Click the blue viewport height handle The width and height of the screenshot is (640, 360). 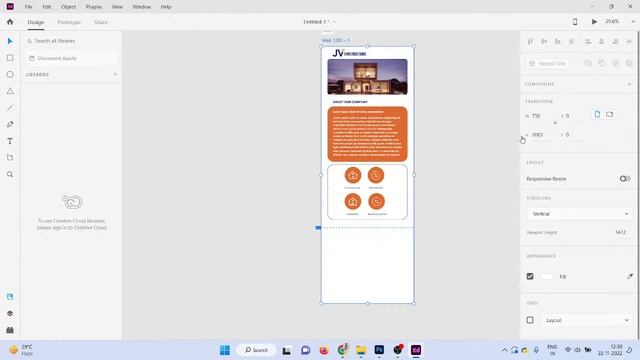(318, 228)
